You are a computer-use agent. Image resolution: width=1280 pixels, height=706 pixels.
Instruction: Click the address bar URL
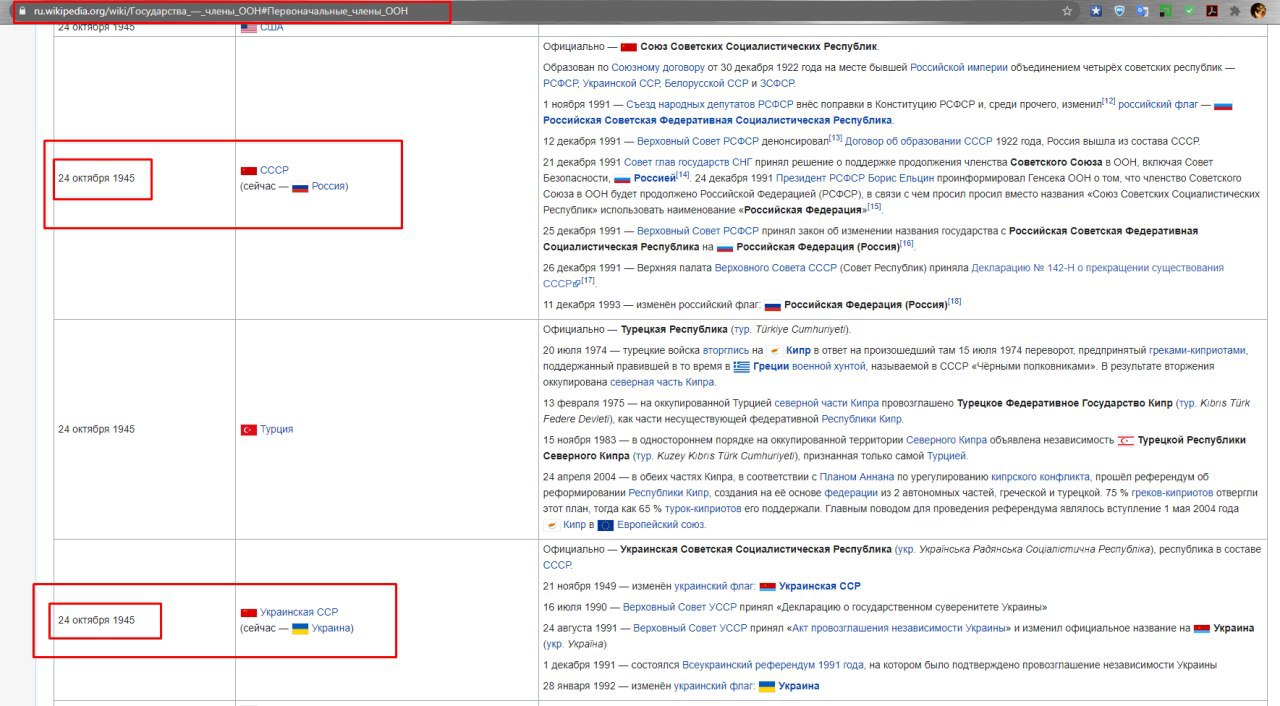click(220, 12)
